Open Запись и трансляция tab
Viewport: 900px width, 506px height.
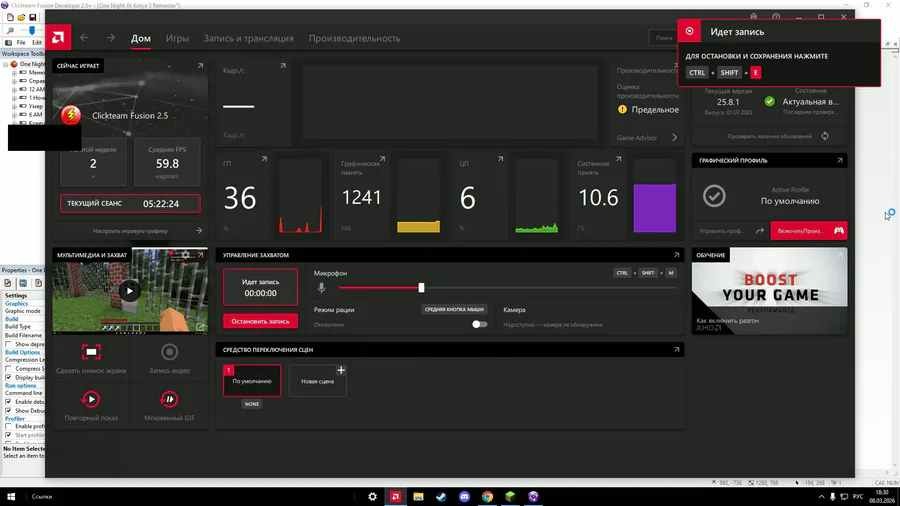pos(249,38)
